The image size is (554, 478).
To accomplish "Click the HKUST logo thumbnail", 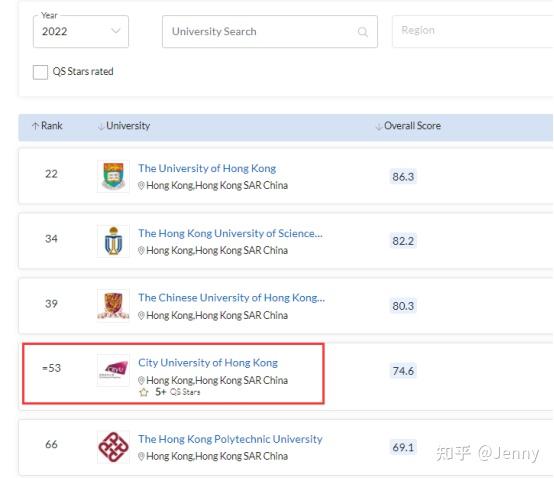I will click(113, 241).
